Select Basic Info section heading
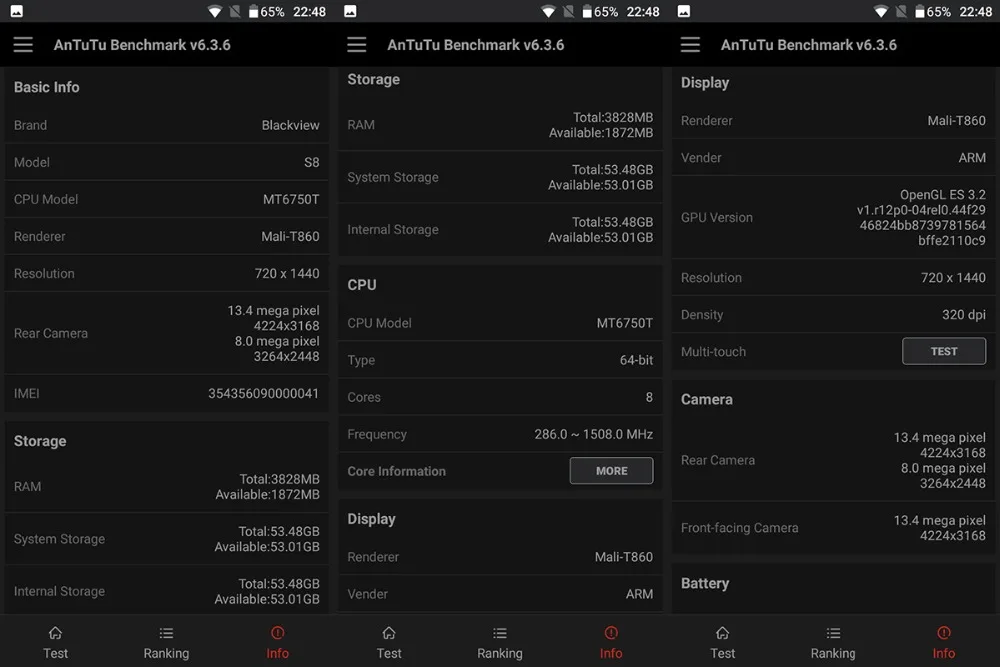This screenshot has width=1000, height=667. click(x=47, y=87)
